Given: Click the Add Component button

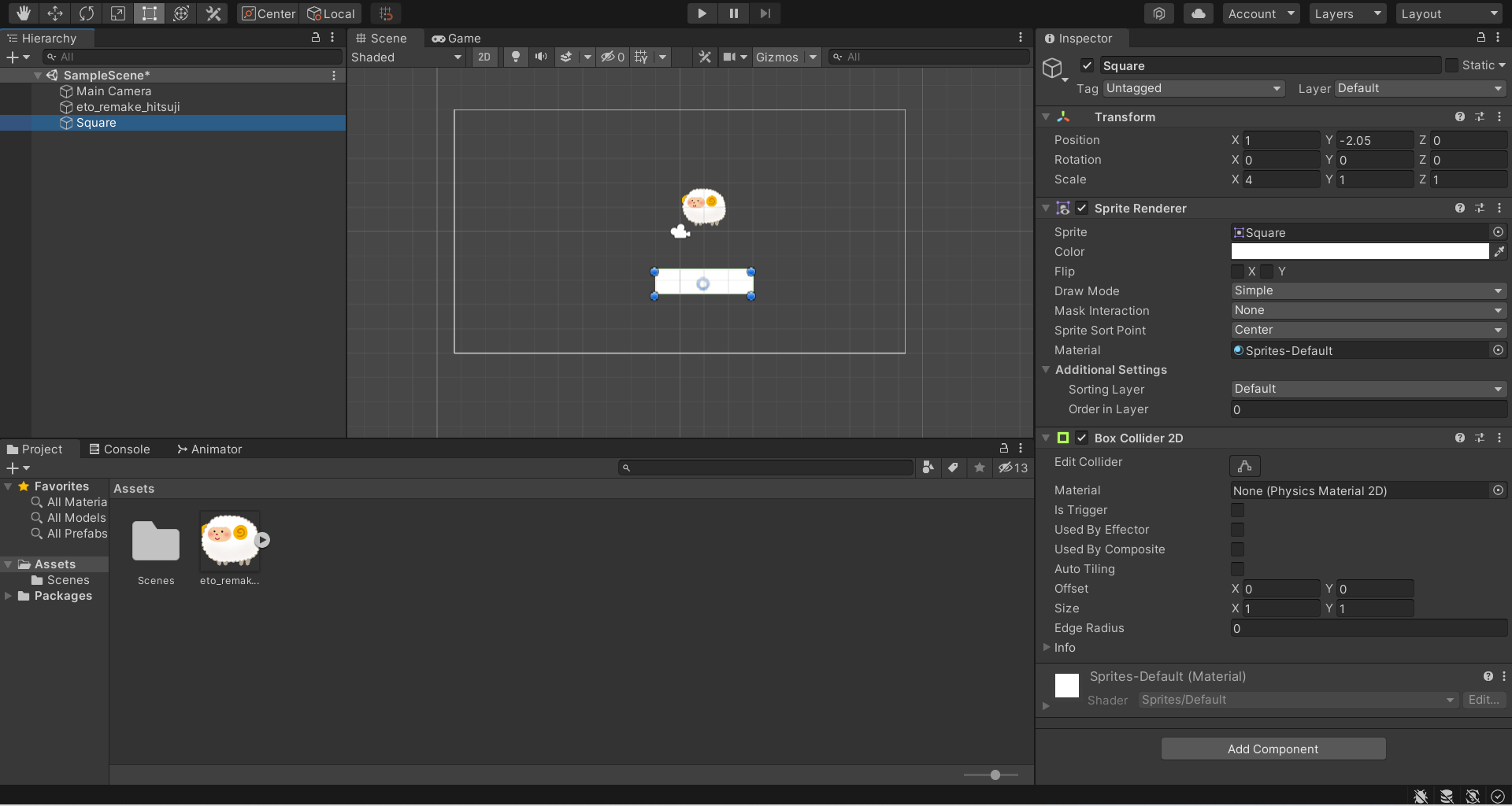Looking at the screenshot, I should click(1273, 749).
